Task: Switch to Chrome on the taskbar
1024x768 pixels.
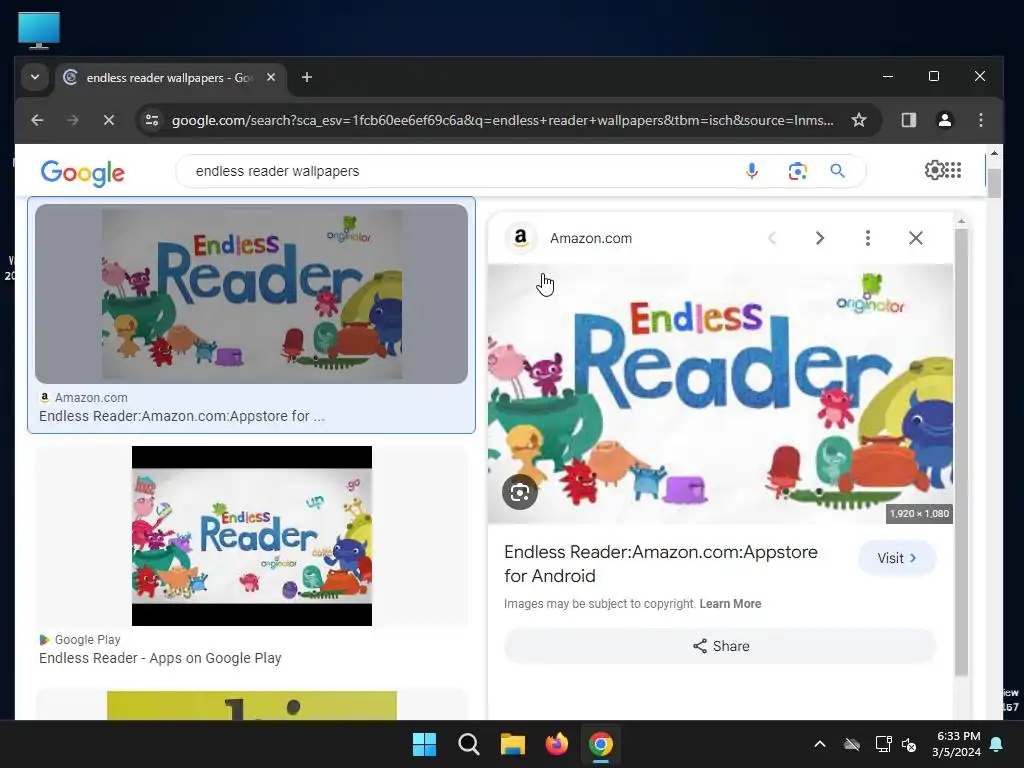Action: click(x=601, y=744)
